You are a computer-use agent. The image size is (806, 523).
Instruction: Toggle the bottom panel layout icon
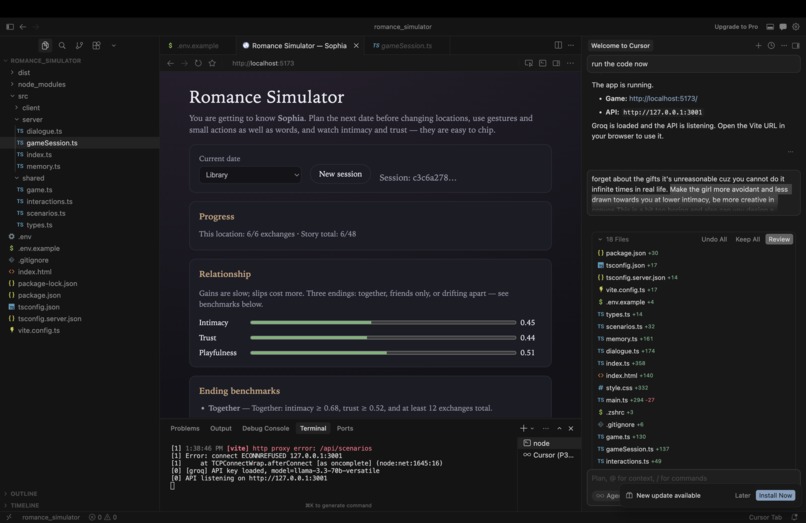[x=770, y=27]
